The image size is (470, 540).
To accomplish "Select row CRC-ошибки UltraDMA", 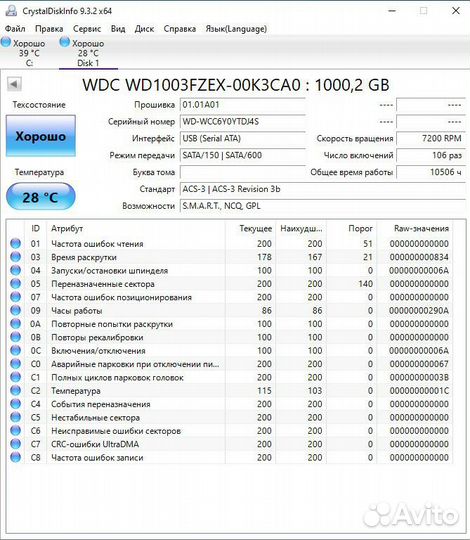I will tap(229, 444).
